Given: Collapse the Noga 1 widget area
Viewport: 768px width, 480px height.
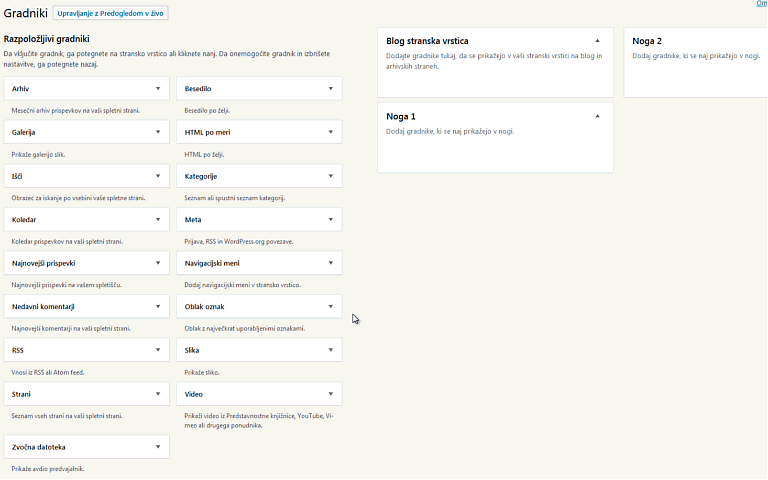Looking at the screenshot, I should 597,116.
